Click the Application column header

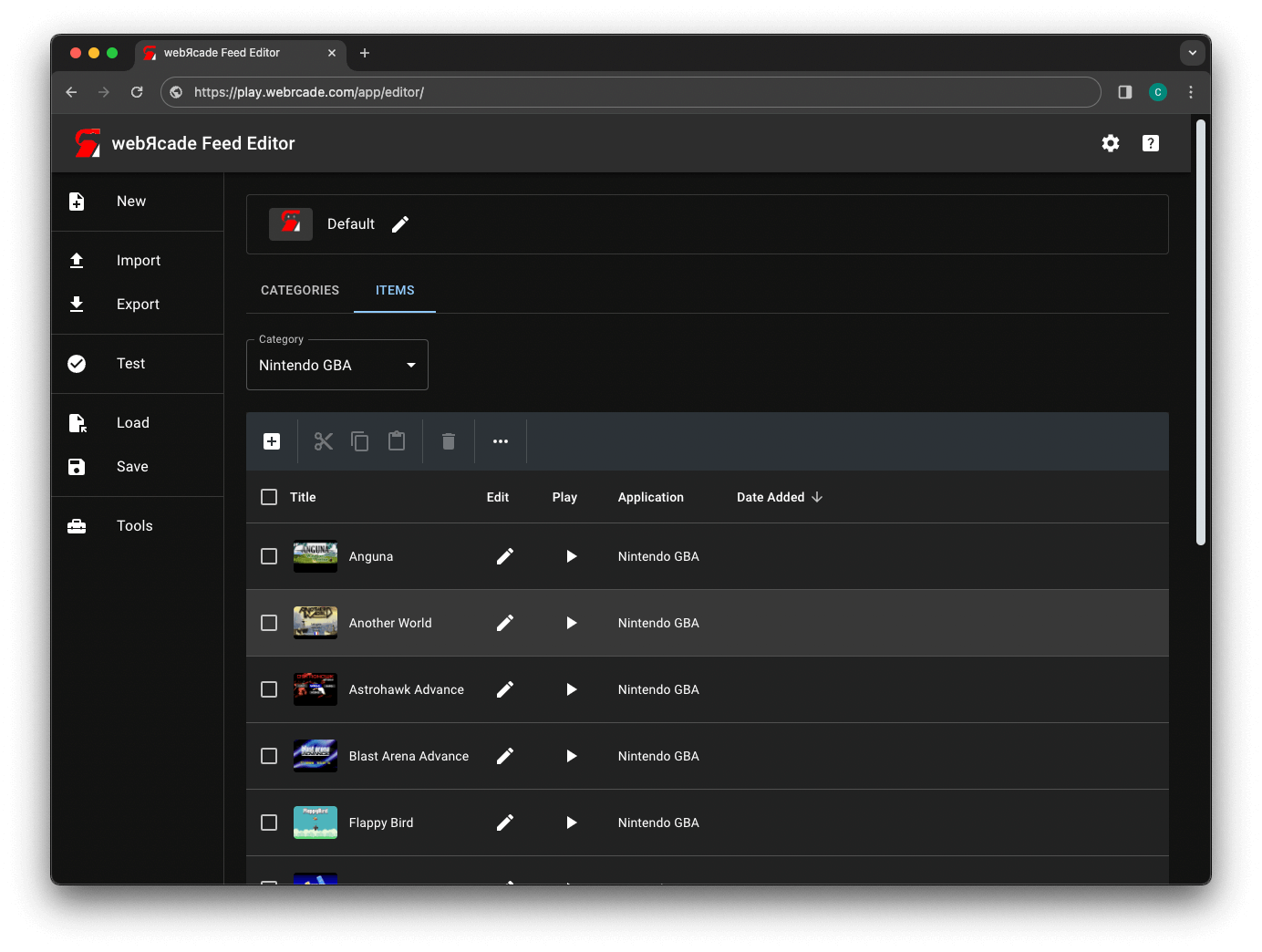(651, 497)
